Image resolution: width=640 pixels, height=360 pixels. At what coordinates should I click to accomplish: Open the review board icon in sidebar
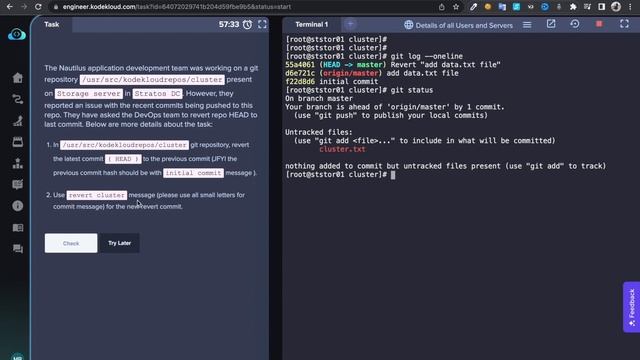click(x=18, y=185)
